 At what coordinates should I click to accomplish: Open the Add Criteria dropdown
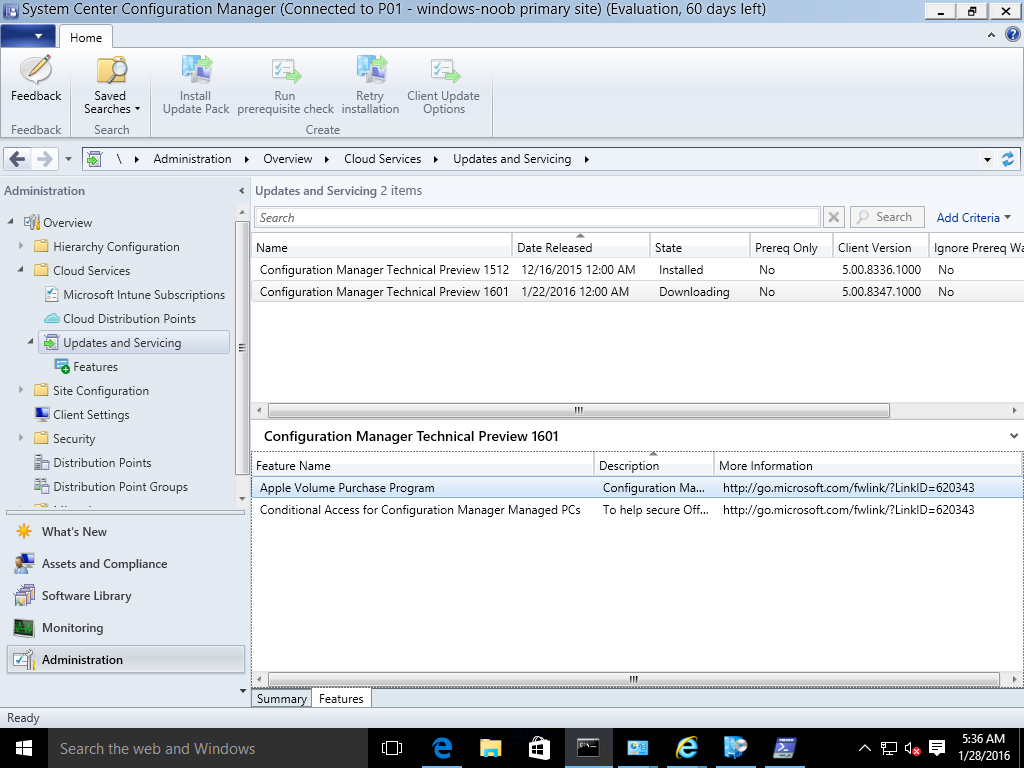973,217
